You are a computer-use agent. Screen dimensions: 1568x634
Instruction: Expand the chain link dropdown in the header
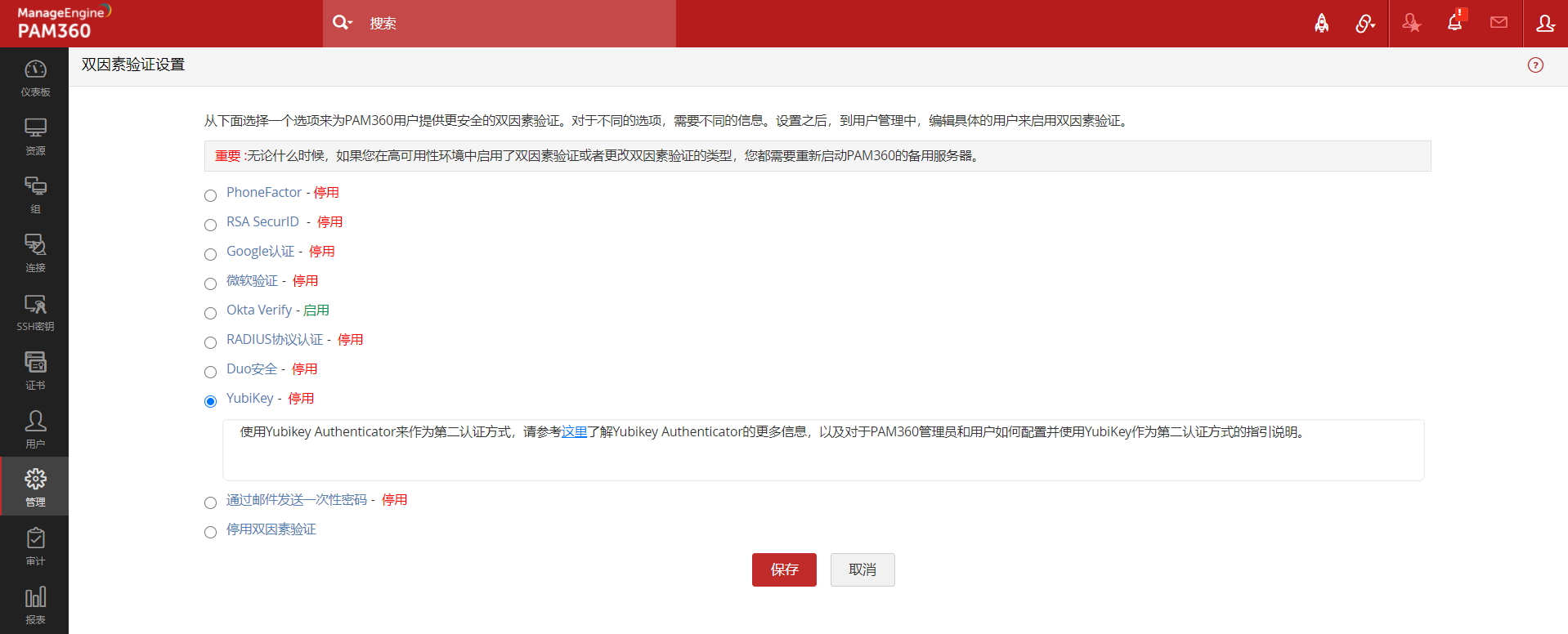point(1365,24)
